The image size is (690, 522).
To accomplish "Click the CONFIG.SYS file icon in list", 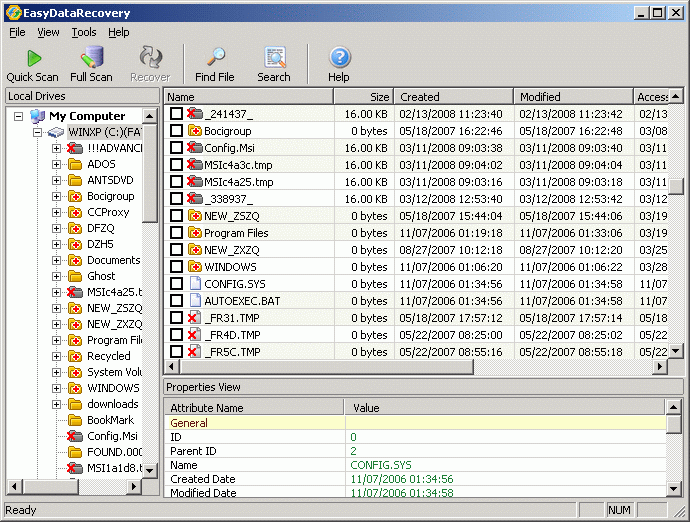I will click(195, 284).
